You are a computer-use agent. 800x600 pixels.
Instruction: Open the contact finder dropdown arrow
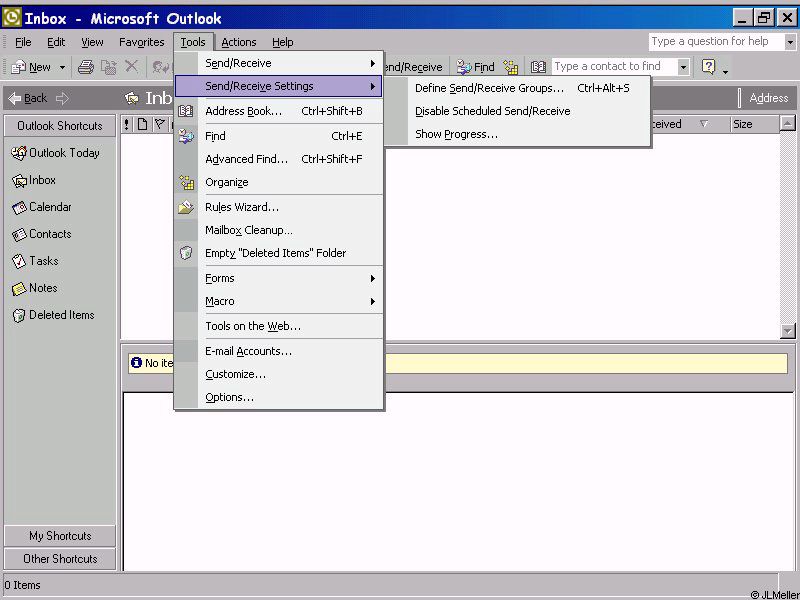[x=683, y=67]
